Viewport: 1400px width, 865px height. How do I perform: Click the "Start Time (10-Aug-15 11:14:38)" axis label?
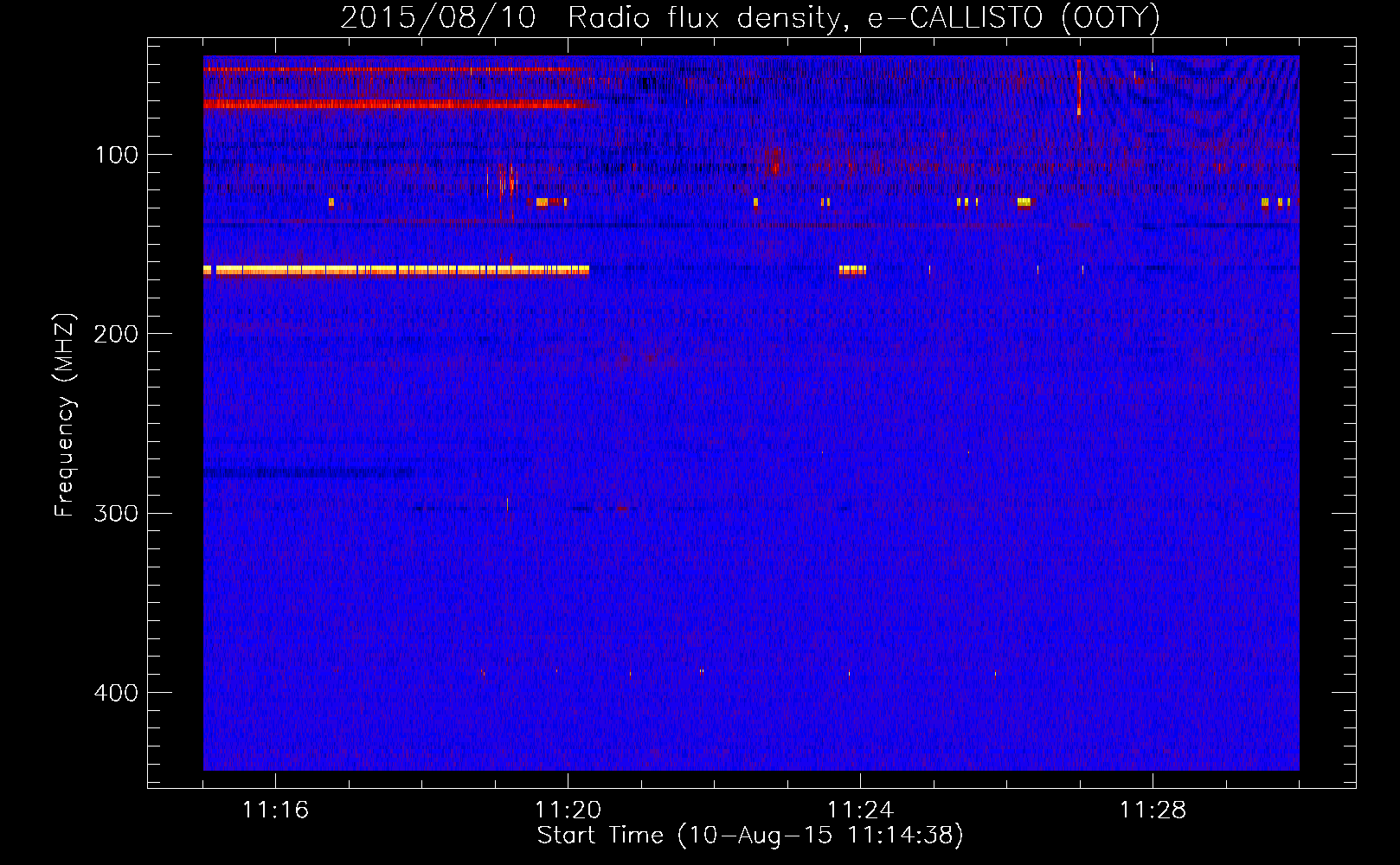[750, 836]
